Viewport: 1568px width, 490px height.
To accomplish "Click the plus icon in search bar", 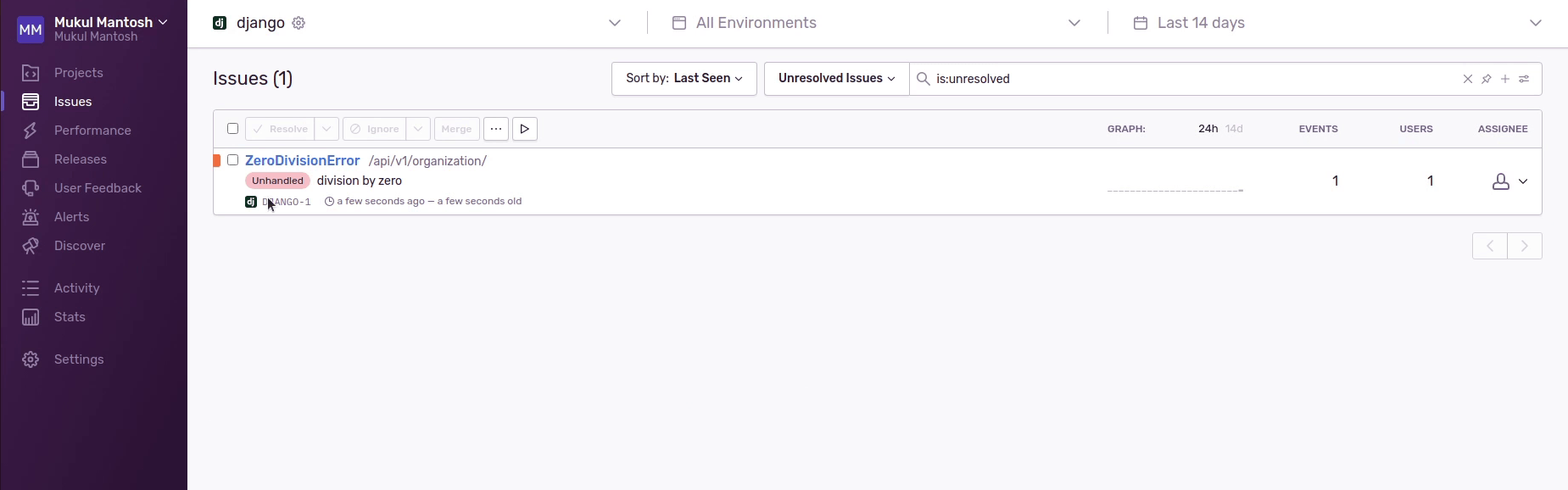I will click(x=1505, y=79).
